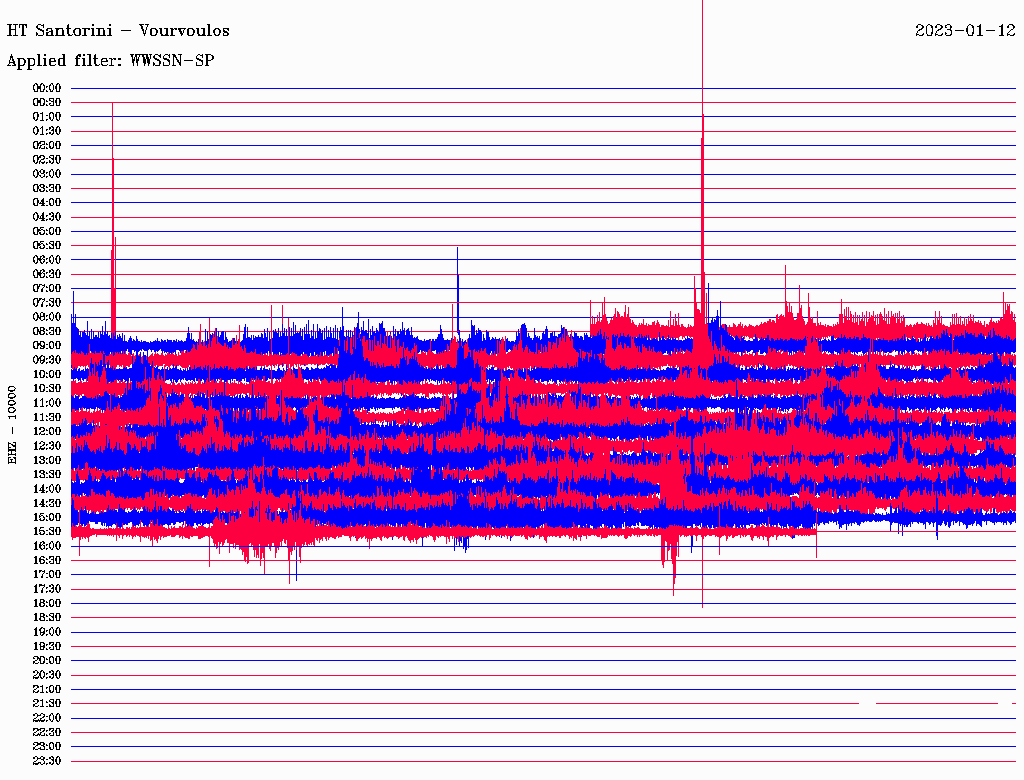
Task: Click the 04:30 time label
Action: click(47, 217)
